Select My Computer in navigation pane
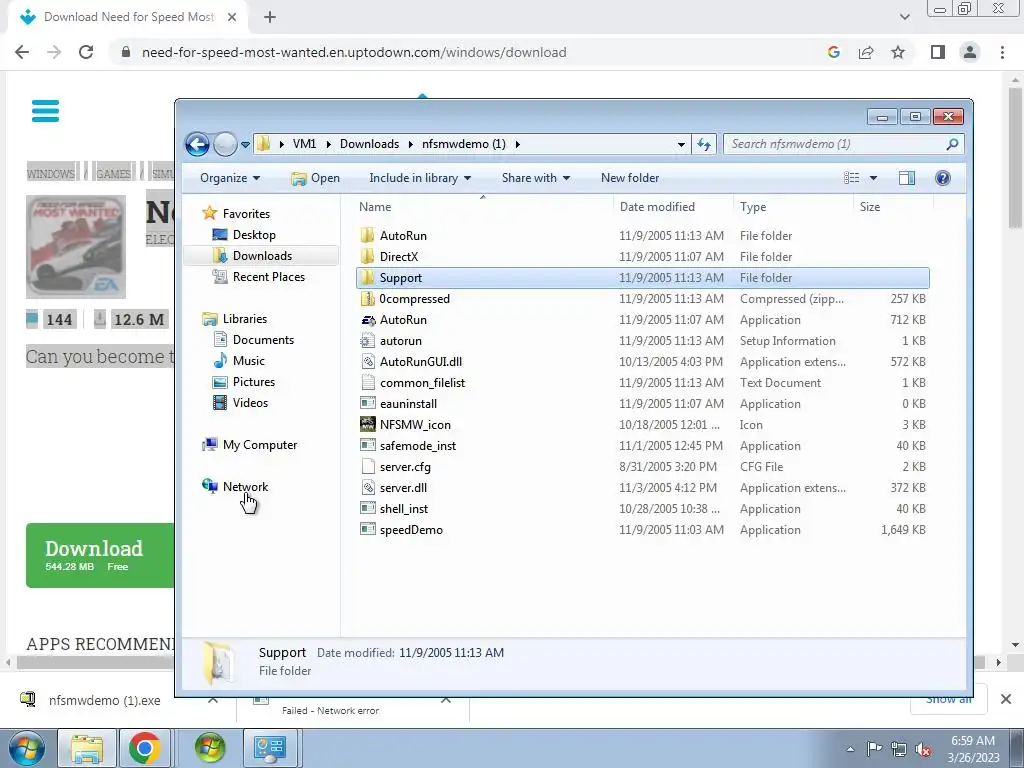 pos(259,445)
